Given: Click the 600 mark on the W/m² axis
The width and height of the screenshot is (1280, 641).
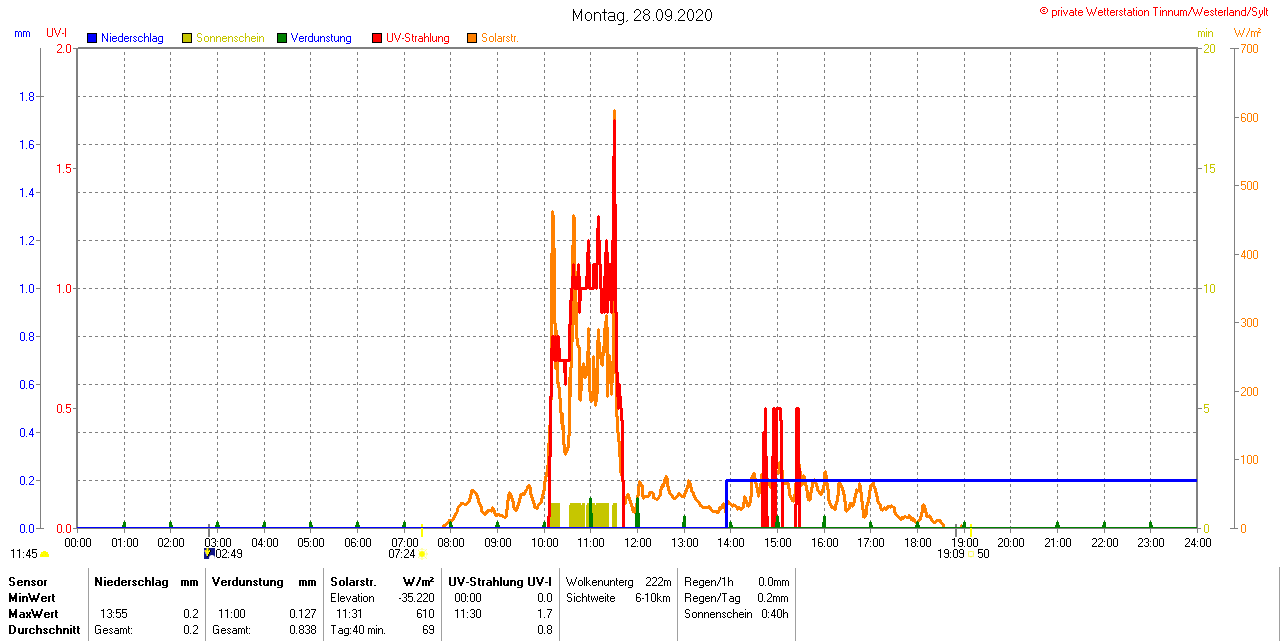Looking at the screenshot, I should (1249, 117).
